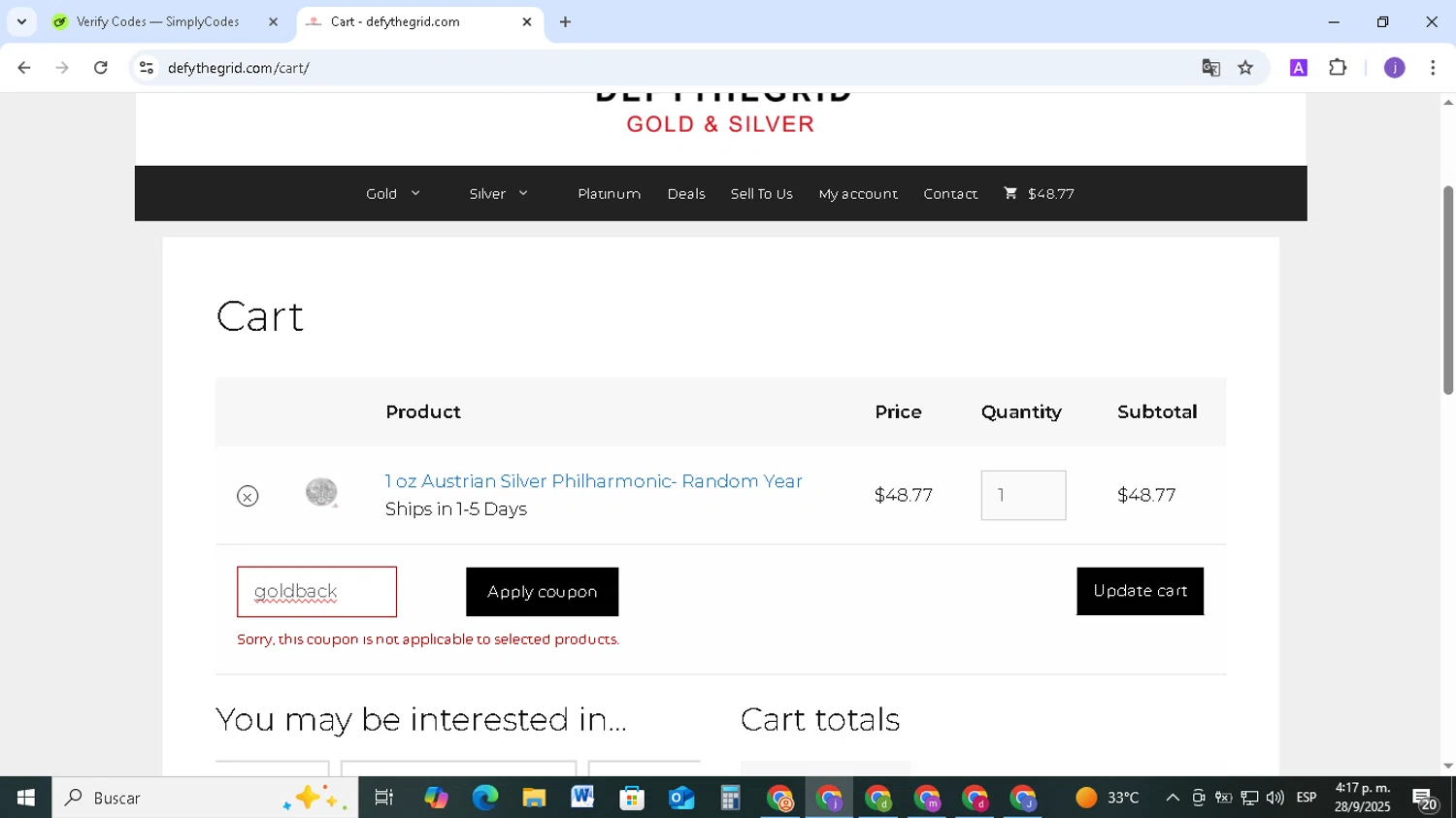The height and width of the screenshot is (818, 1456).
Task: Open the Contact page
Action: click(950, 193)
